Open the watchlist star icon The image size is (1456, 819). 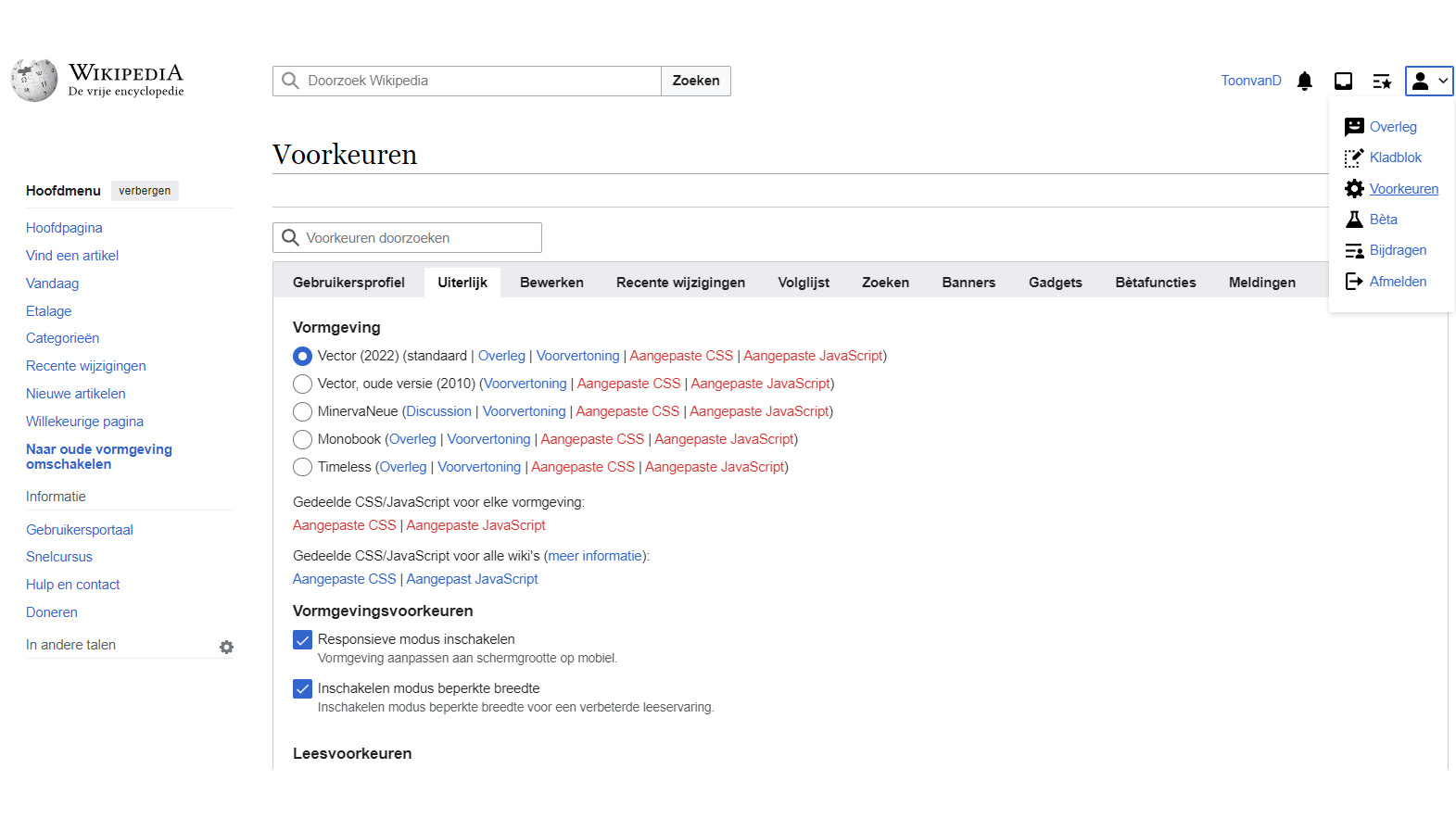click(x=1382, y=82)
